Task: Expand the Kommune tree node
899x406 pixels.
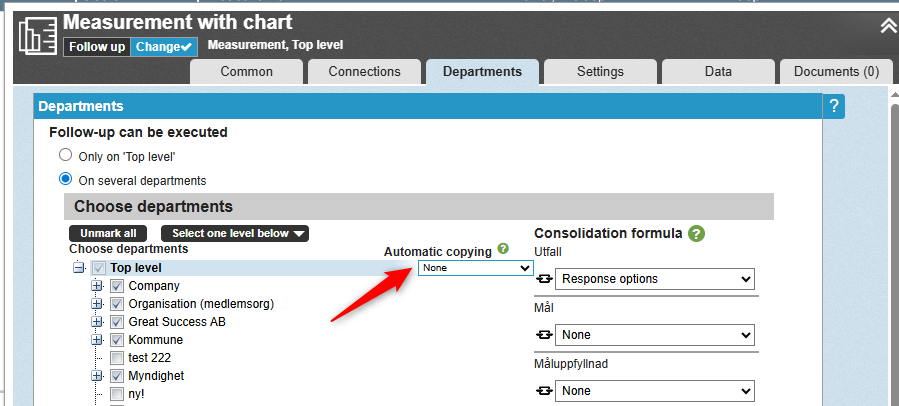Action: (x=97, y=340)
